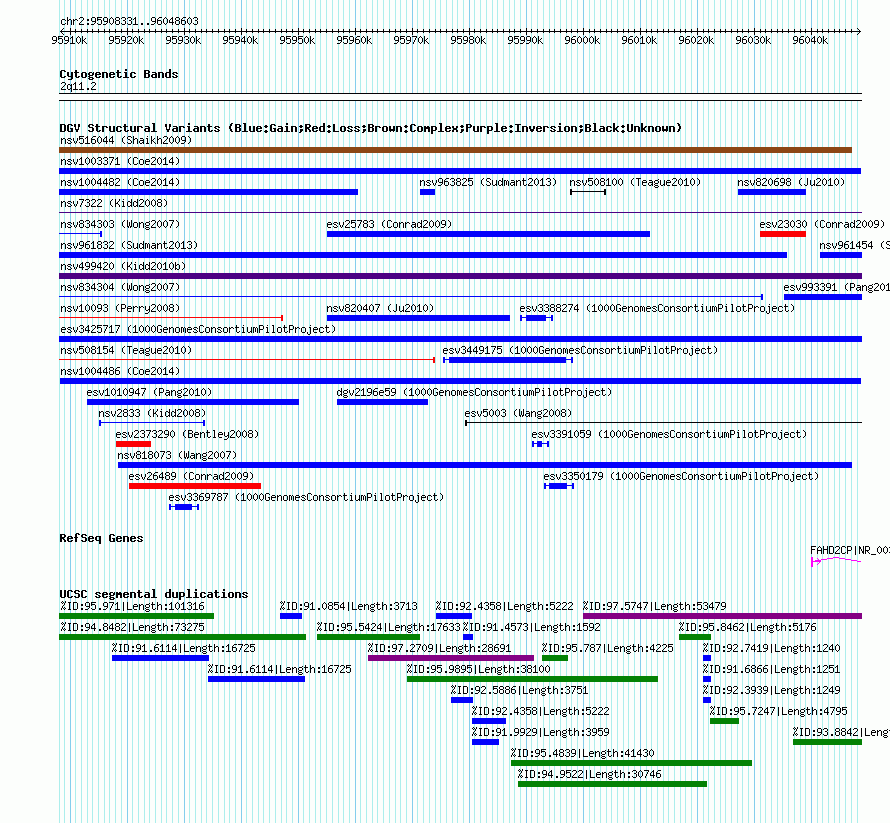Click the esv1010947 (Pang2010) label
This screenshot has width=890, height=823.
click(x=149, y=392)
